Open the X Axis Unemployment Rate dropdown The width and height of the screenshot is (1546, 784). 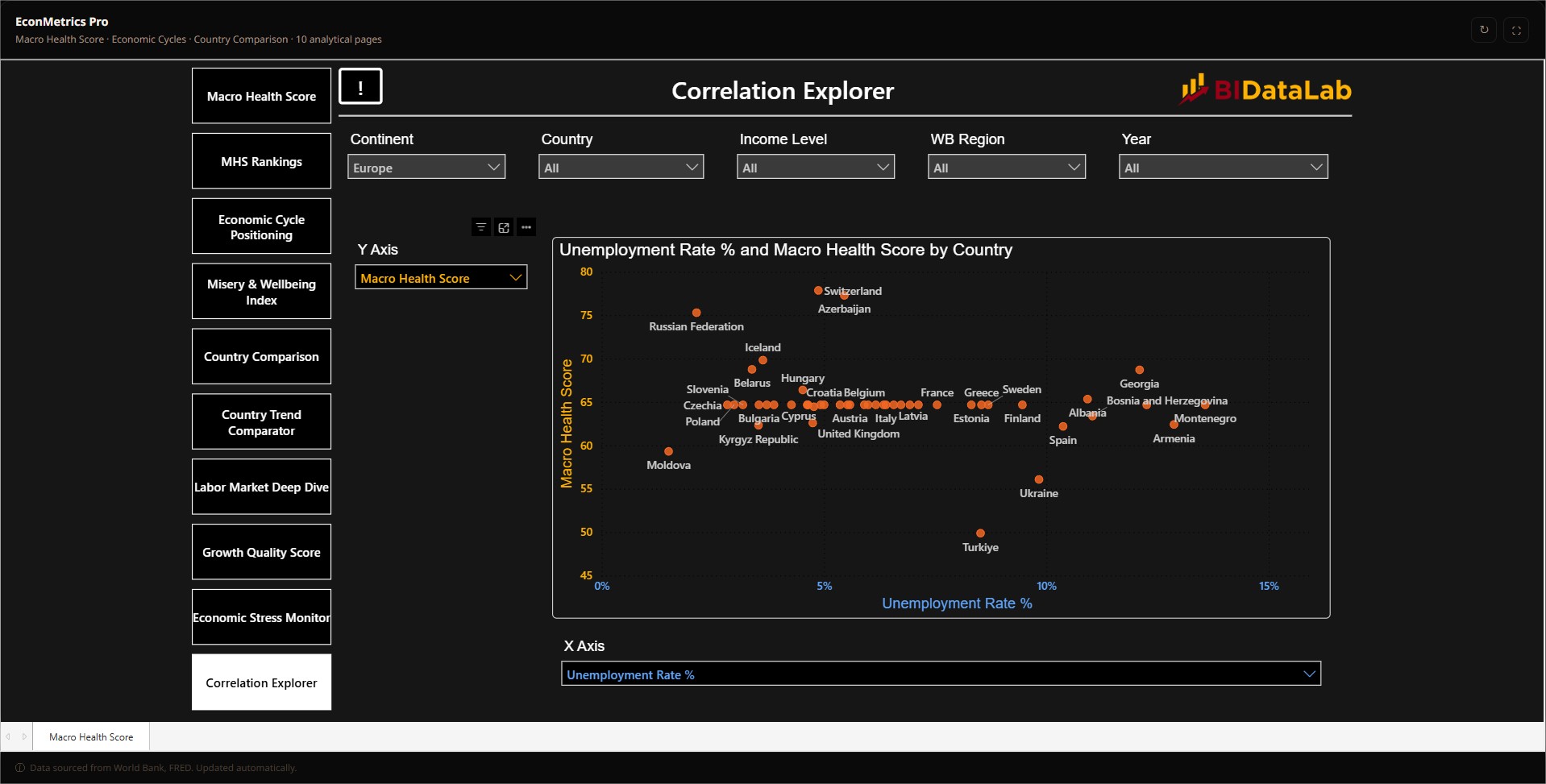pos(941,674)
